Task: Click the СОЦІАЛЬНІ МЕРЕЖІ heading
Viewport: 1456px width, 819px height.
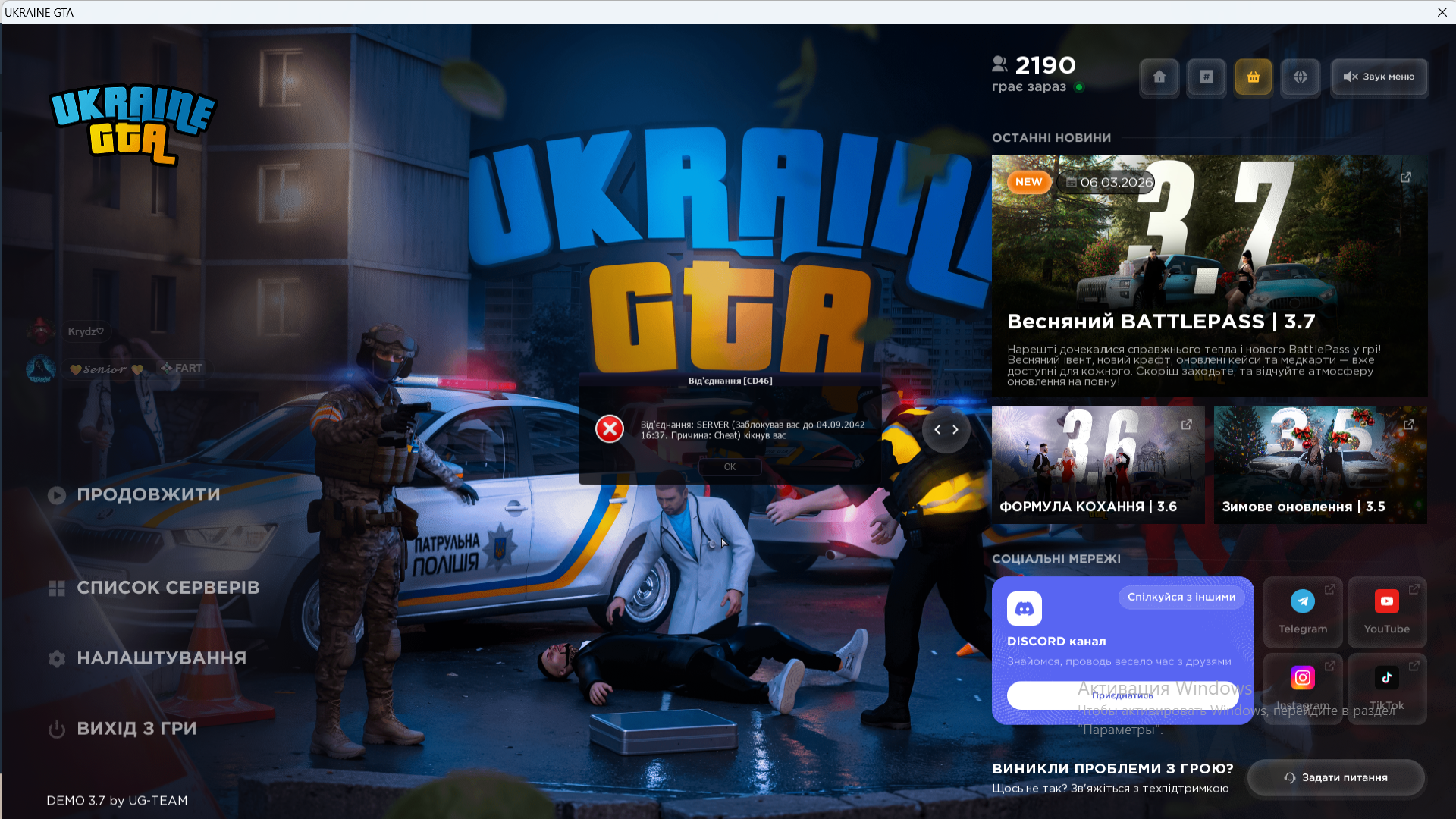Action: coord(1056,559)
